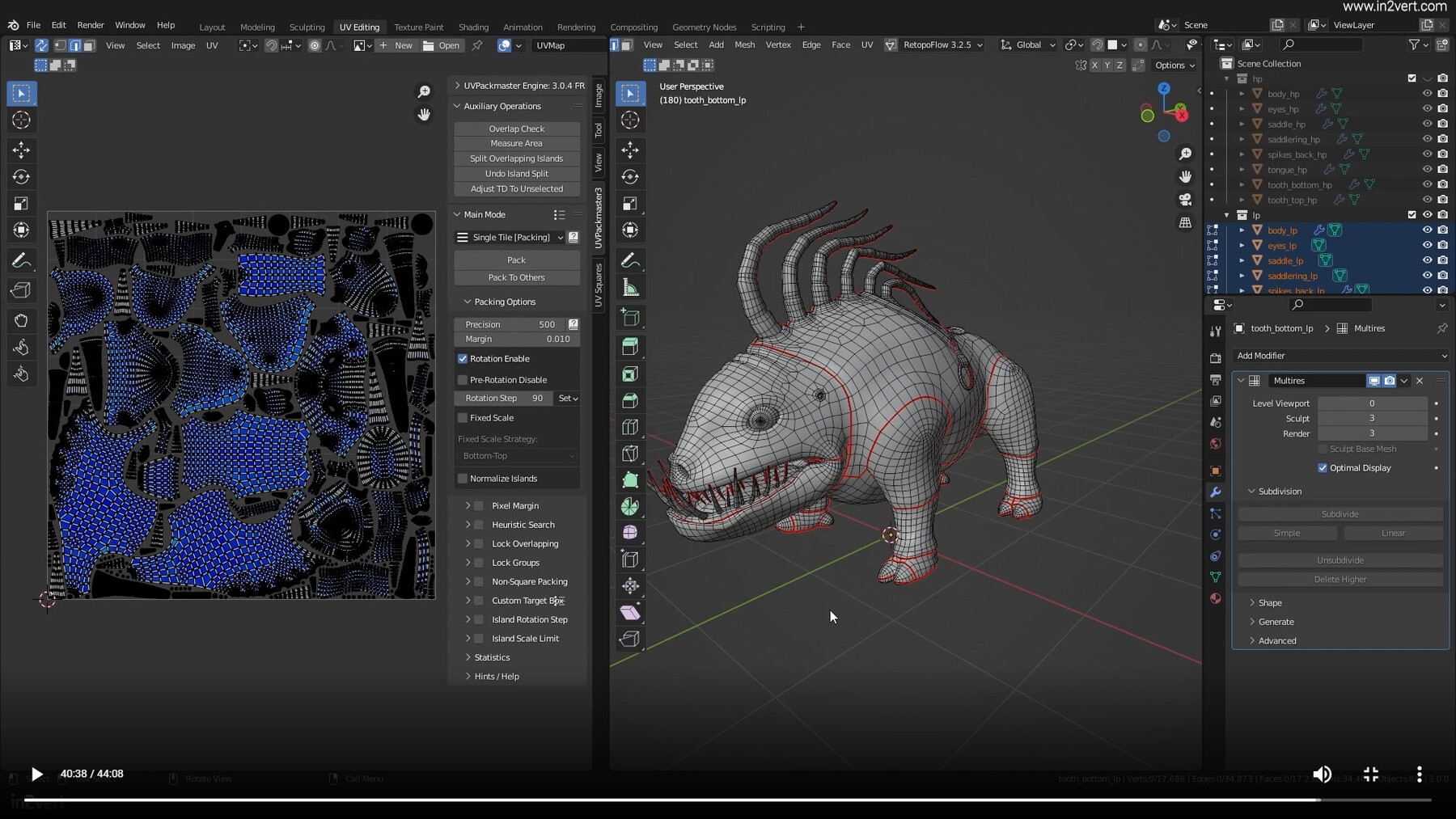
Task: Open the Modifier Properties tab with wrench icon
Action: click(1216, 492)
